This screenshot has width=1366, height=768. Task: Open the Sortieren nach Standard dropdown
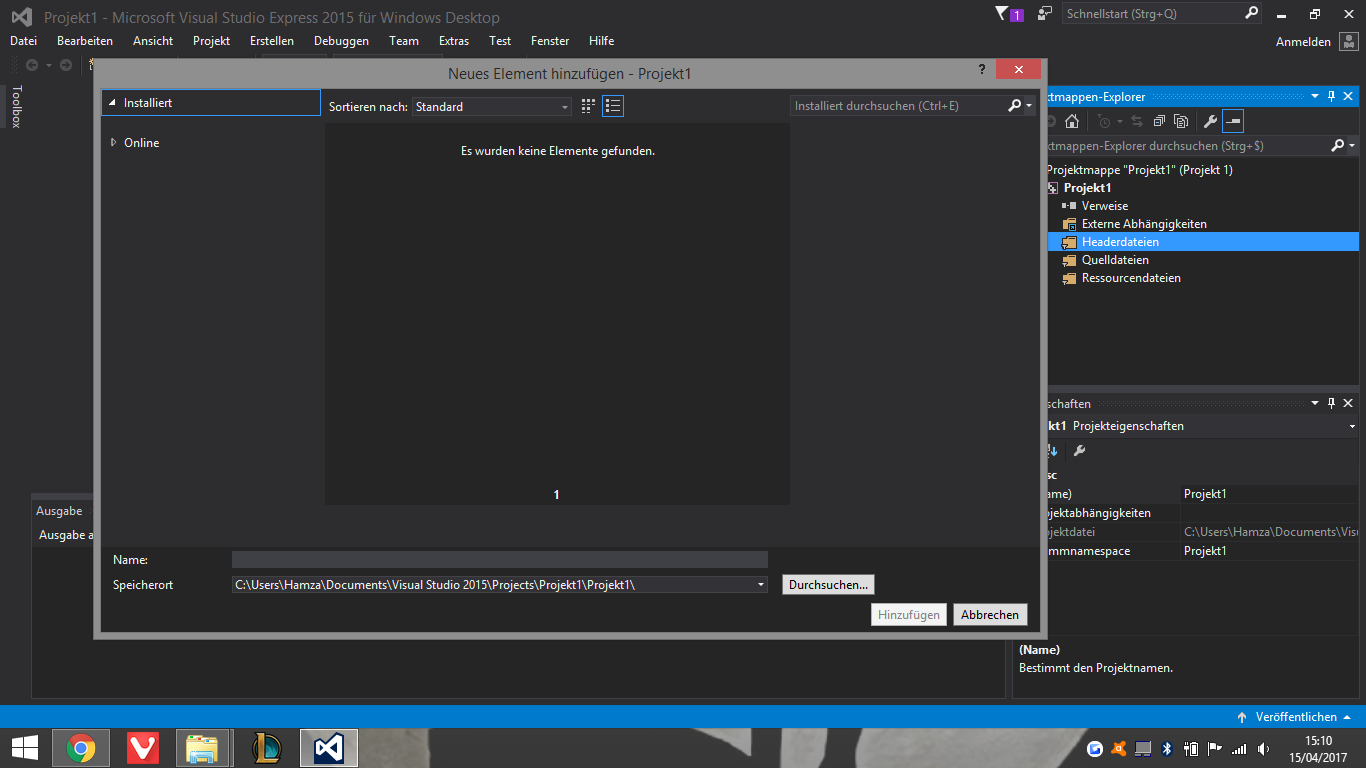565,106
